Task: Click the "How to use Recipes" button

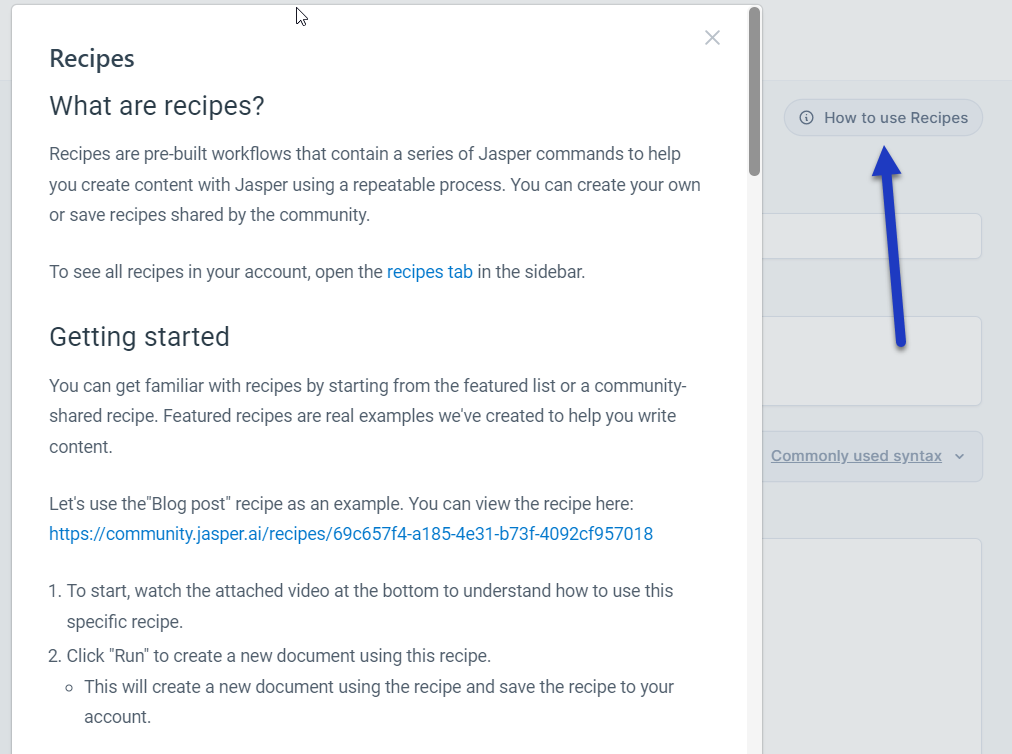Action: tap(883, 117)
